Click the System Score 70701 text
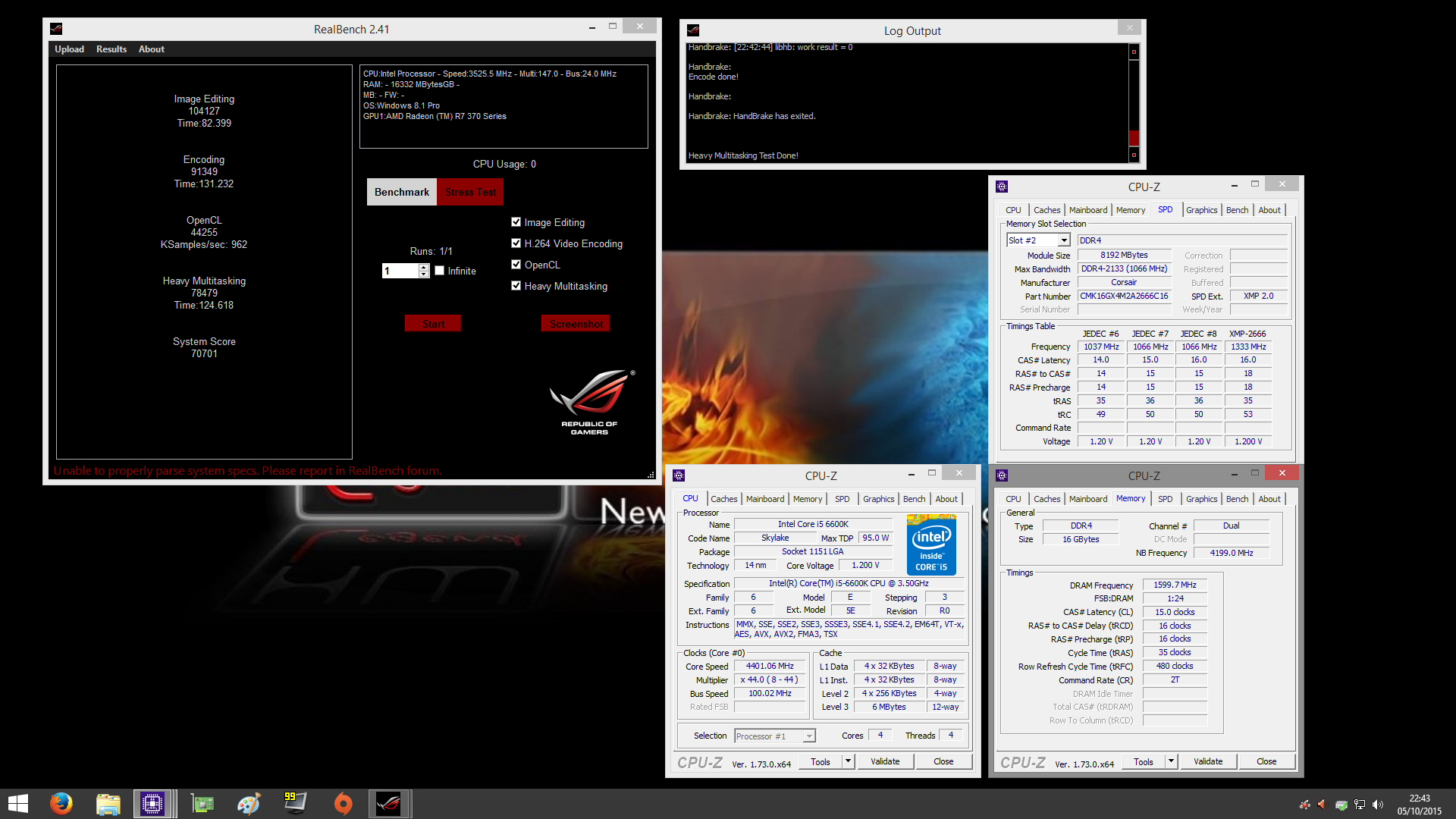The width and height of the screenshot is (1456, 819). point(204,347)
